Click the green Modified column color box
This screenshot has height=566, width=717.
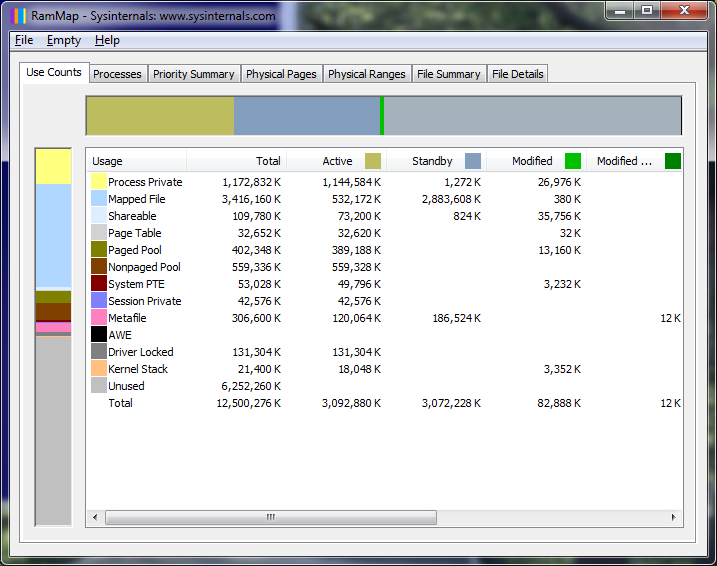[573, 161]
